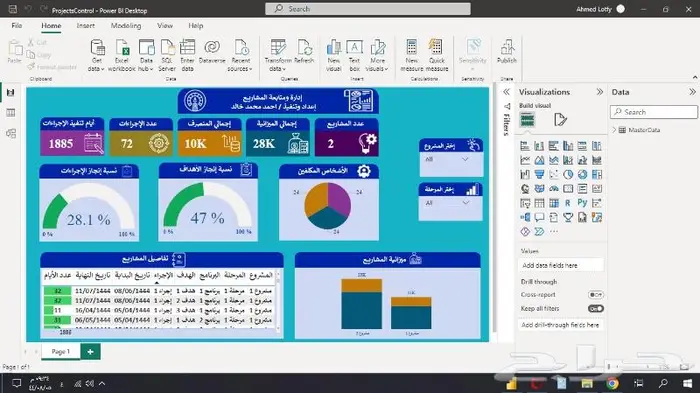Create a Quick measure
Screen dimensions: 700x393
(437, 55)
